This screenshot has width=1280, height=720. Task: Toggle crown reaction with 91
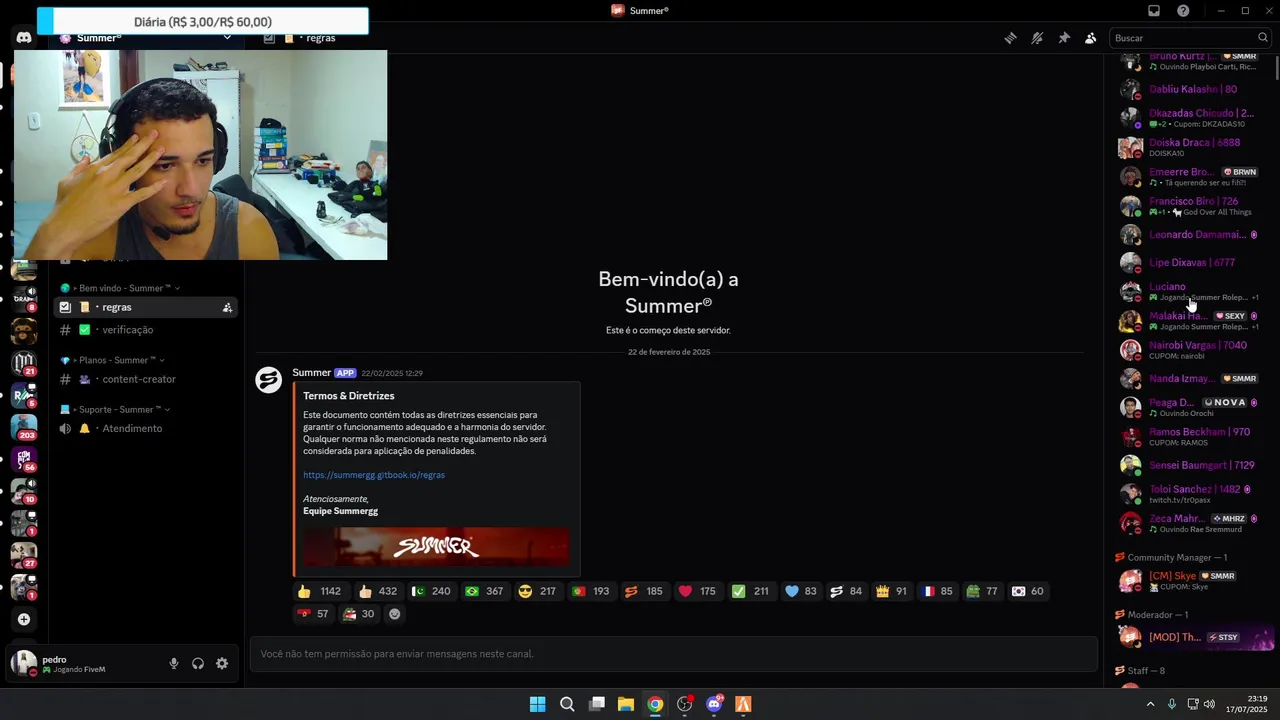point(891,591)
